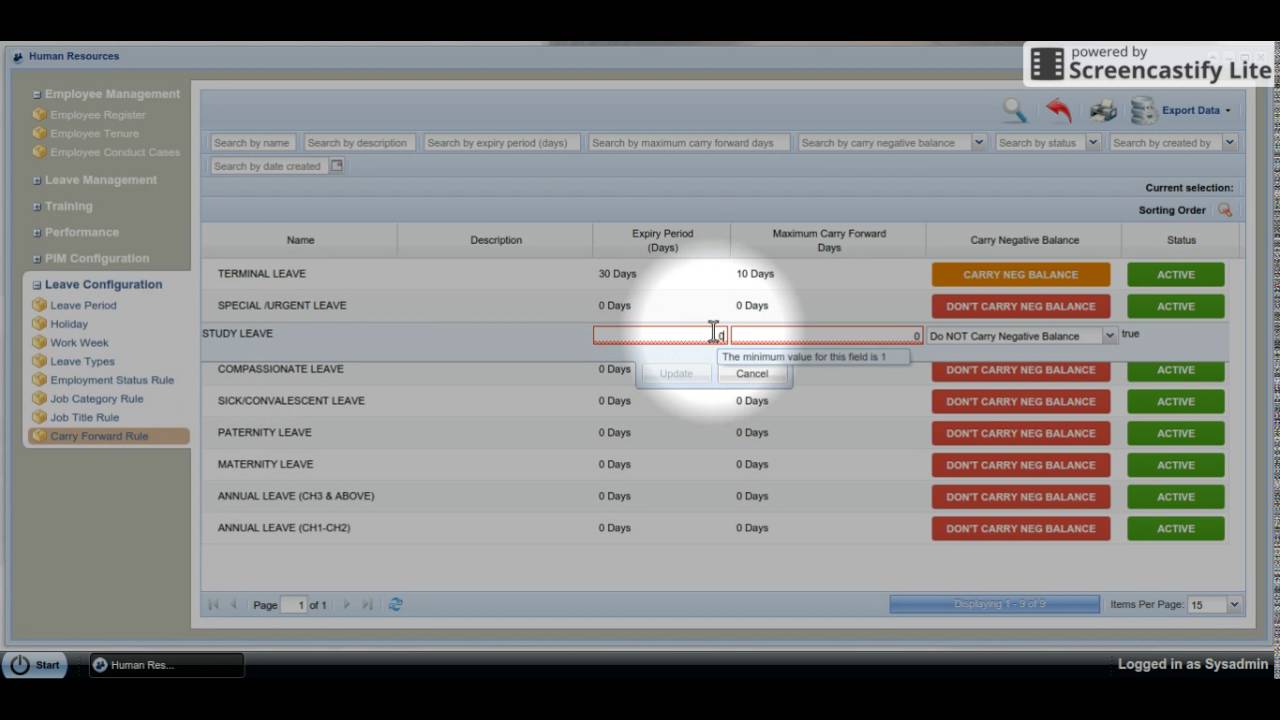This screenshot has width=1280, height=720.
Task: Click Study Leave expiry period input
Action: tap(660, 336)
